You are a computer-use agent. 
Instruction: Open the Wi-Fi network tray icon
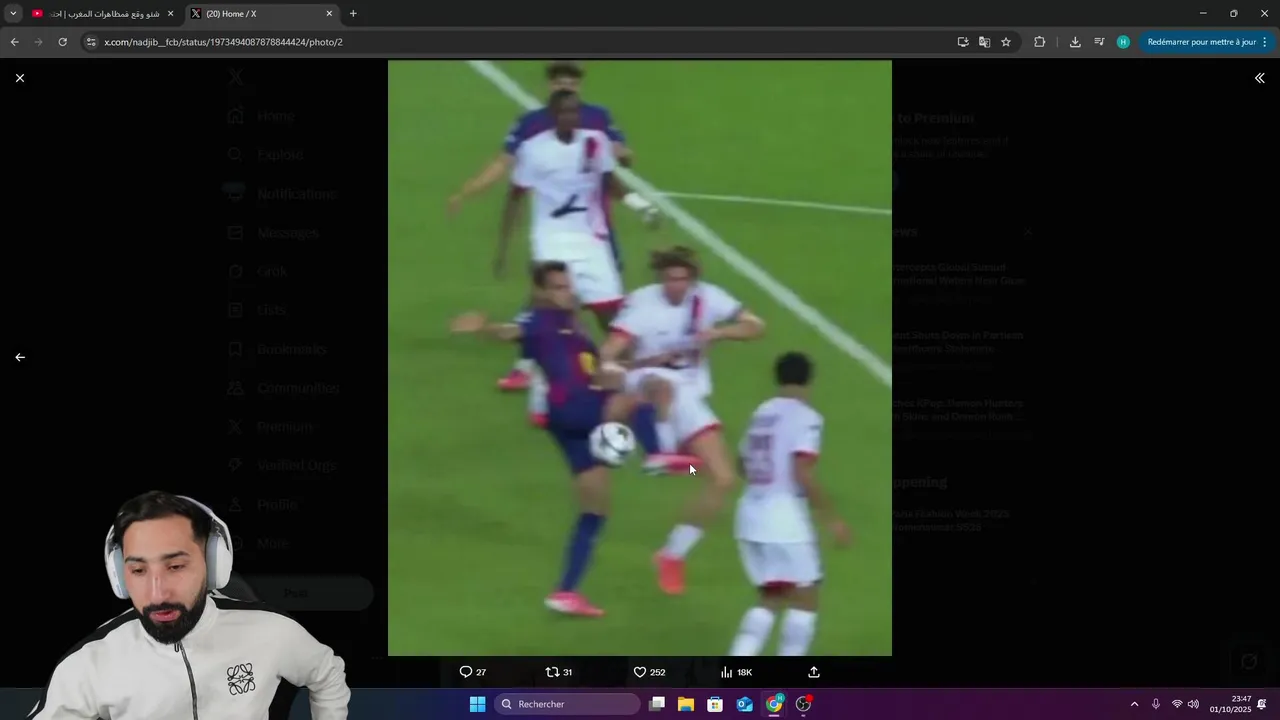[1177, 704]
